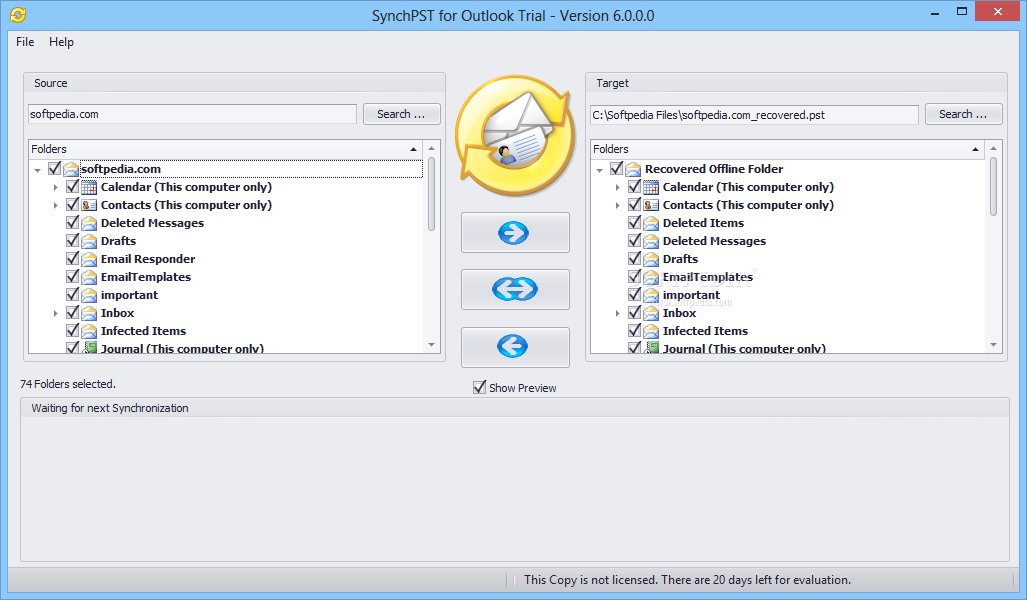Click Deleted Messages folder icon in Source
Image resolution: width=1027 pixels, height=600 pixels.
coord(89,223)
